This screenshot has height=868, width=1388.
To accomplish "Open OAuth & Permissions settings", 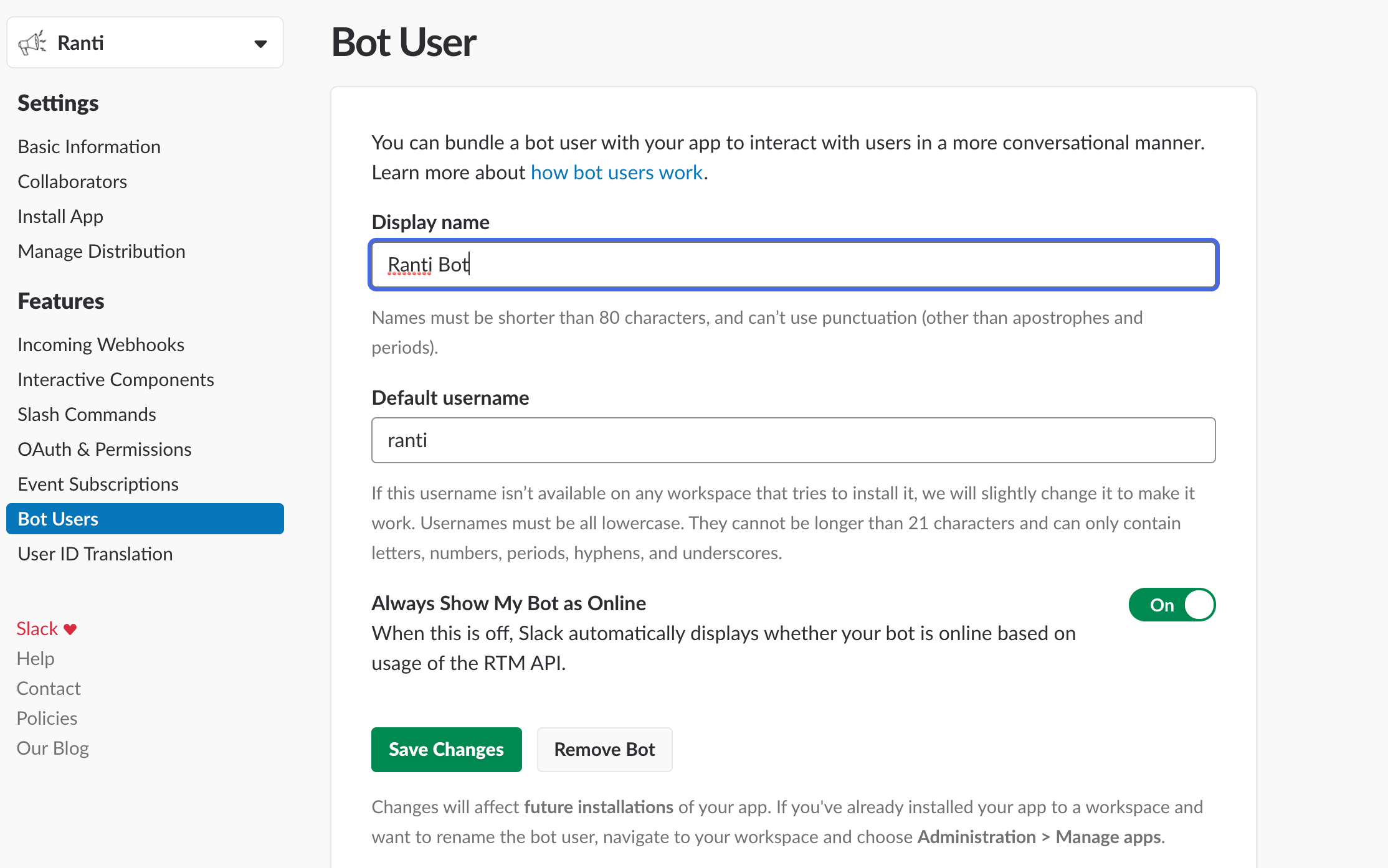I will pos(104,449).
